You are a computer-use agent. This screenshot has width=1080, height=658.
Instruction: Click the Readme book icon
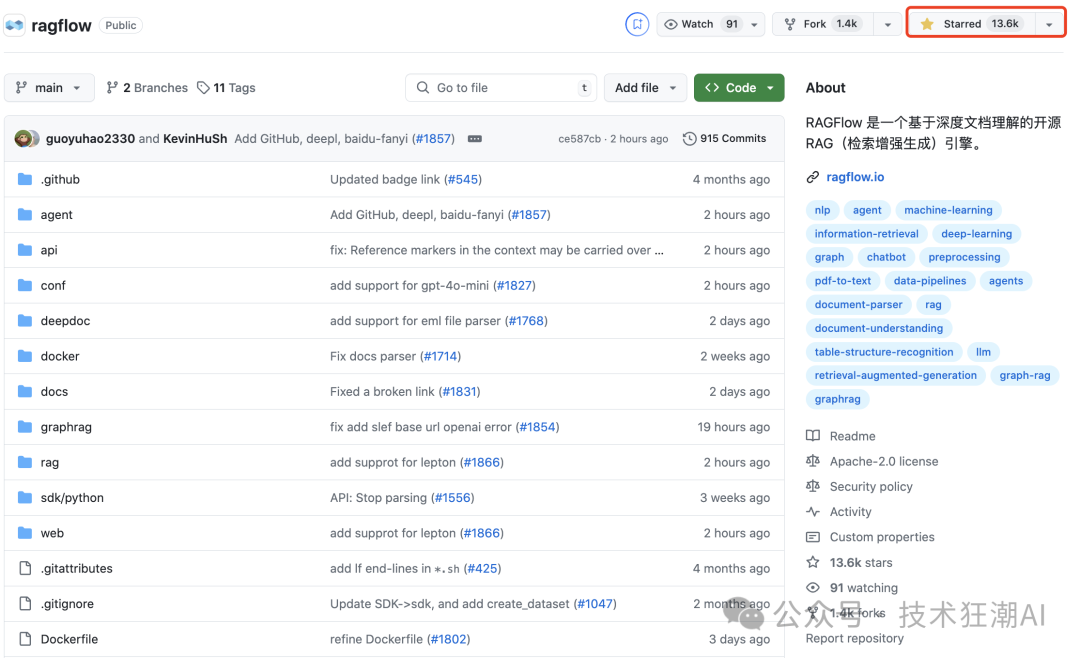click(813, 435)
